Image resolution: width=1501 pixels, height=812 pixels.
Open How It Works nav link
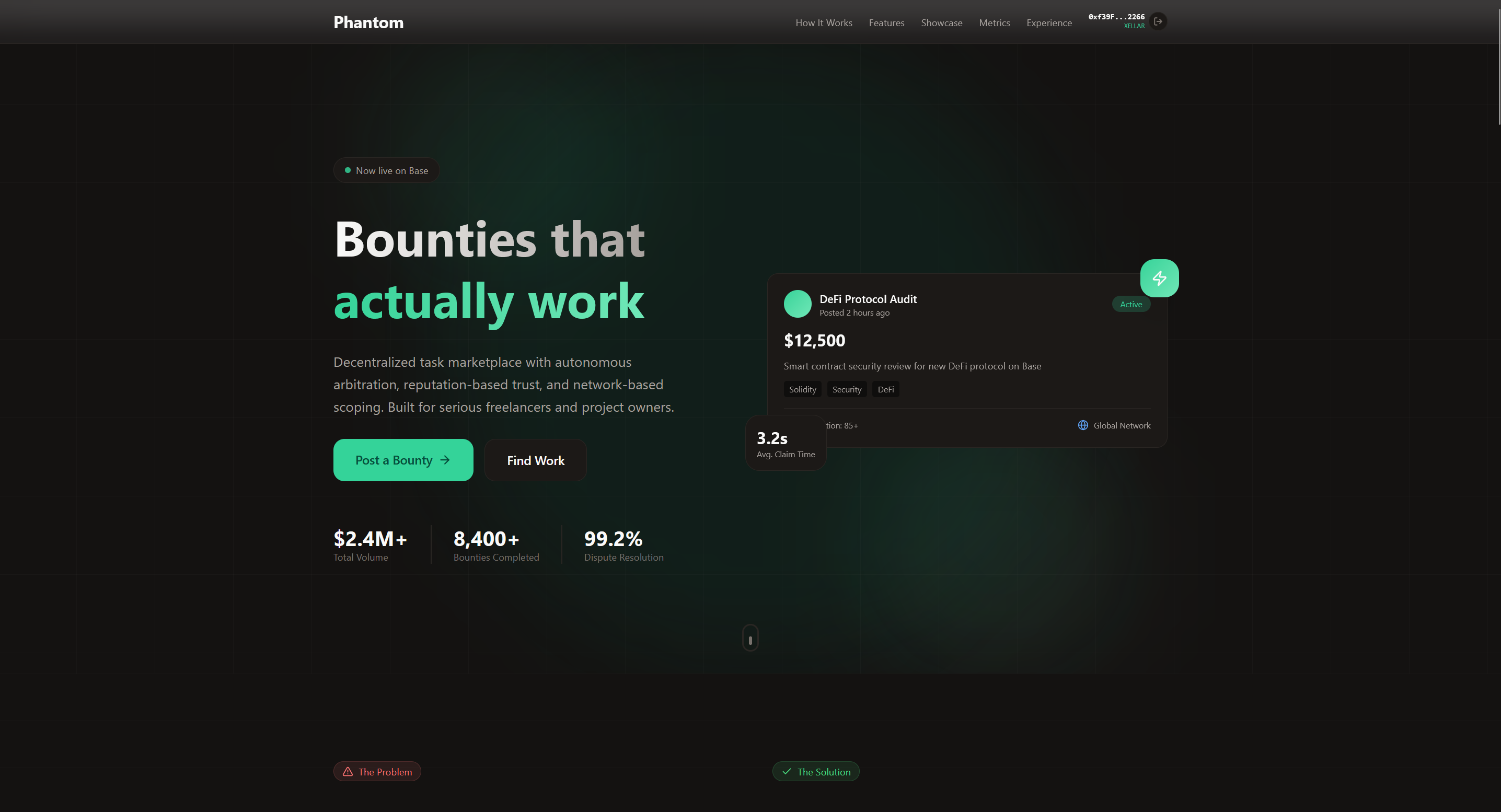click(823, 22)
